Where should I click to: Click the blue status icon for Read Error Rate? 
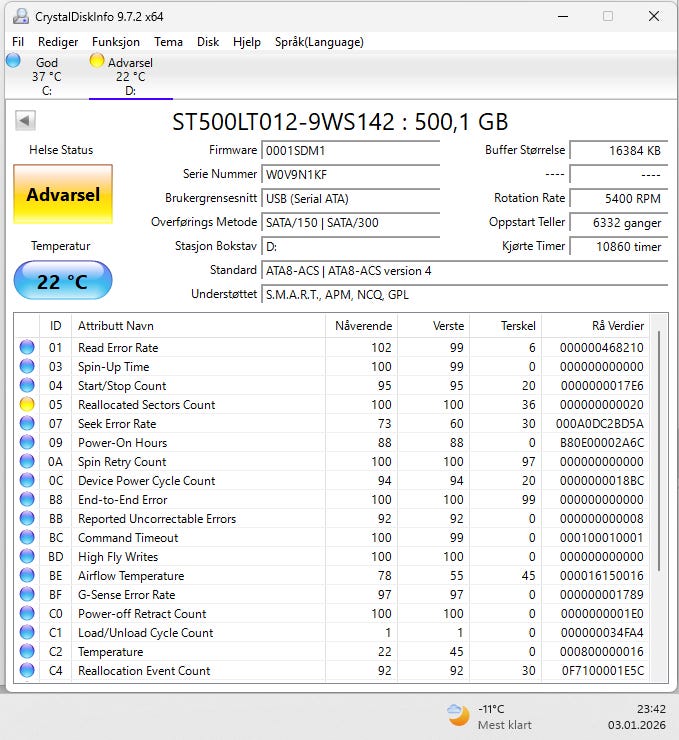pyautogui.click(x=27, y=348)
